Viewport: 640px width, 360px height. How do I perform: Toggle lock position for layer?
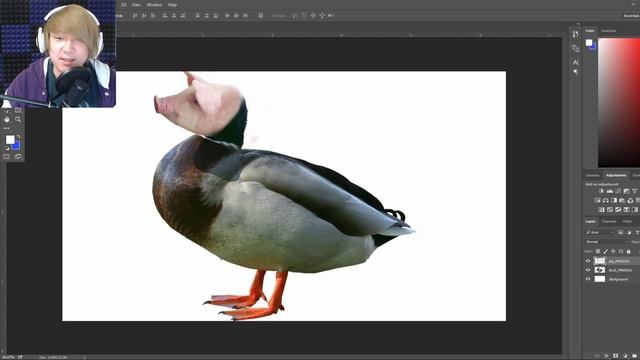[613, 252]
